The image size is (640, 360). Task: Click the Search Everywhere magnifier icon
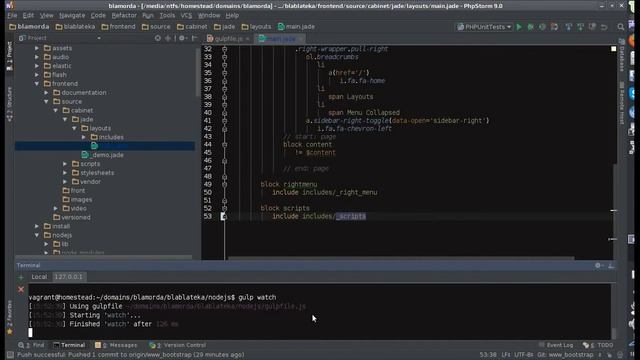click(x=621, y=27)
